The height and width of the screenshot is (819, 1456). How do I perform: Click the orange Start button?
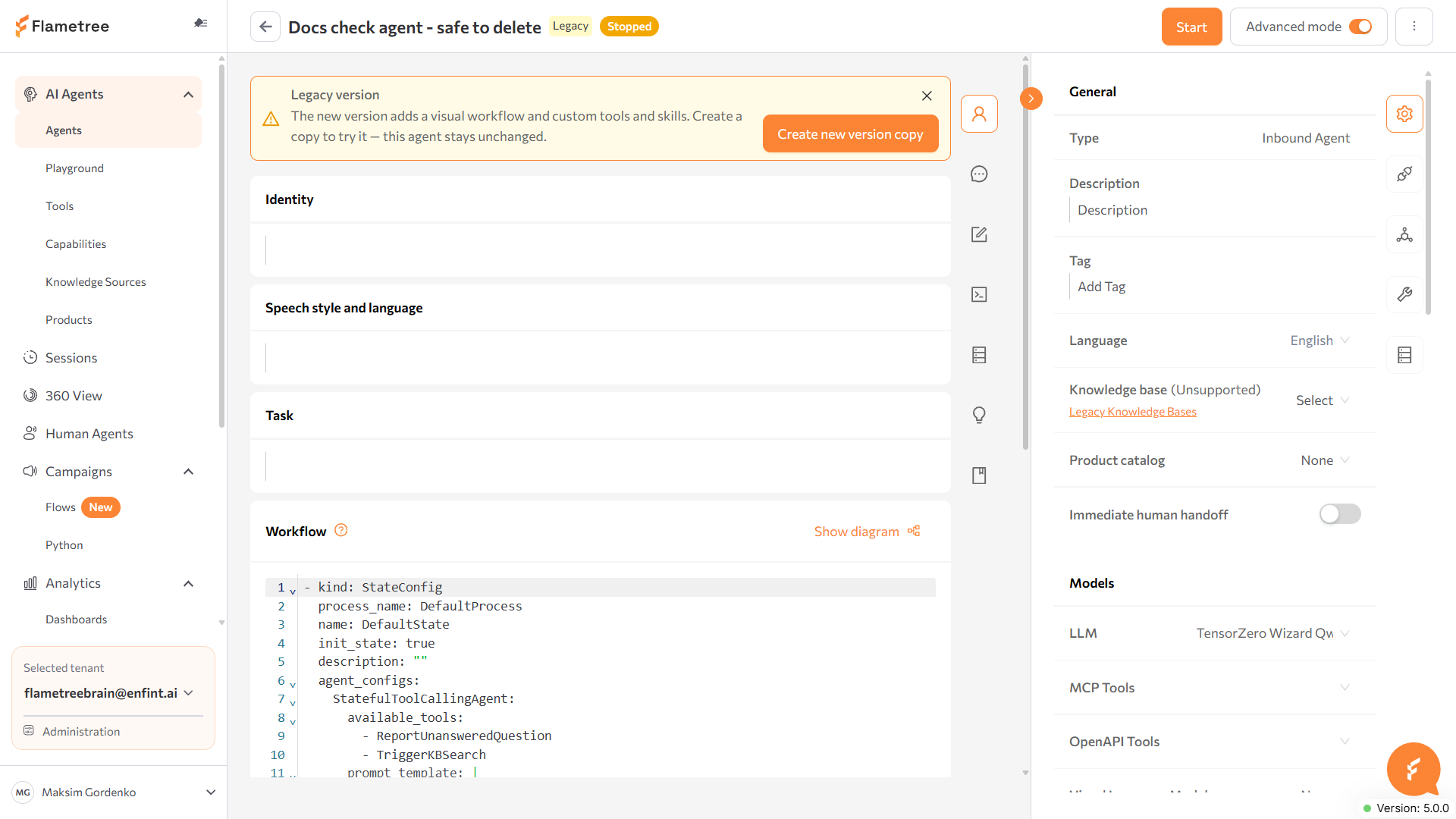(1191, 27)
